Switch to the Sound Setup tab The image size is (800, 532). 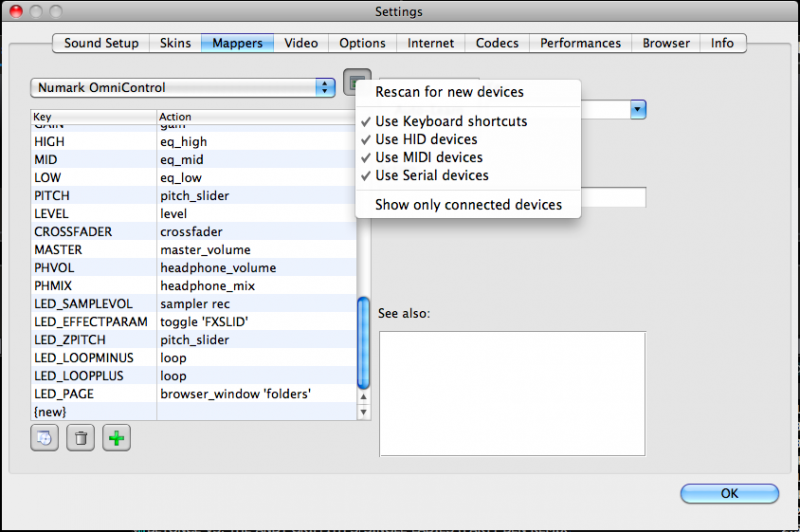click(103, 43)
